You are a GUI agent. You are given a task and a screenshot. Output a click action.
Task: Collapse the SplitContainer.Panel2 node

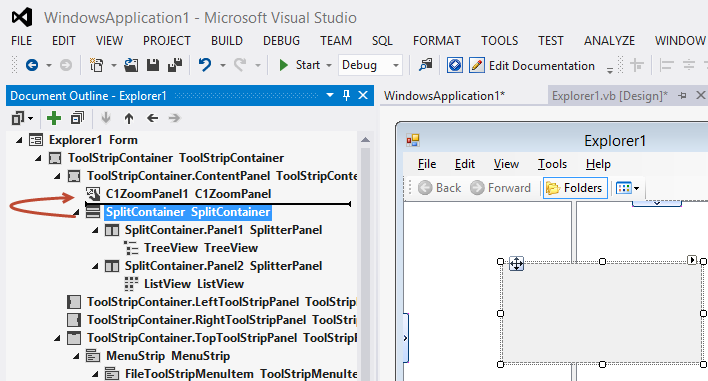click(95, 266)
